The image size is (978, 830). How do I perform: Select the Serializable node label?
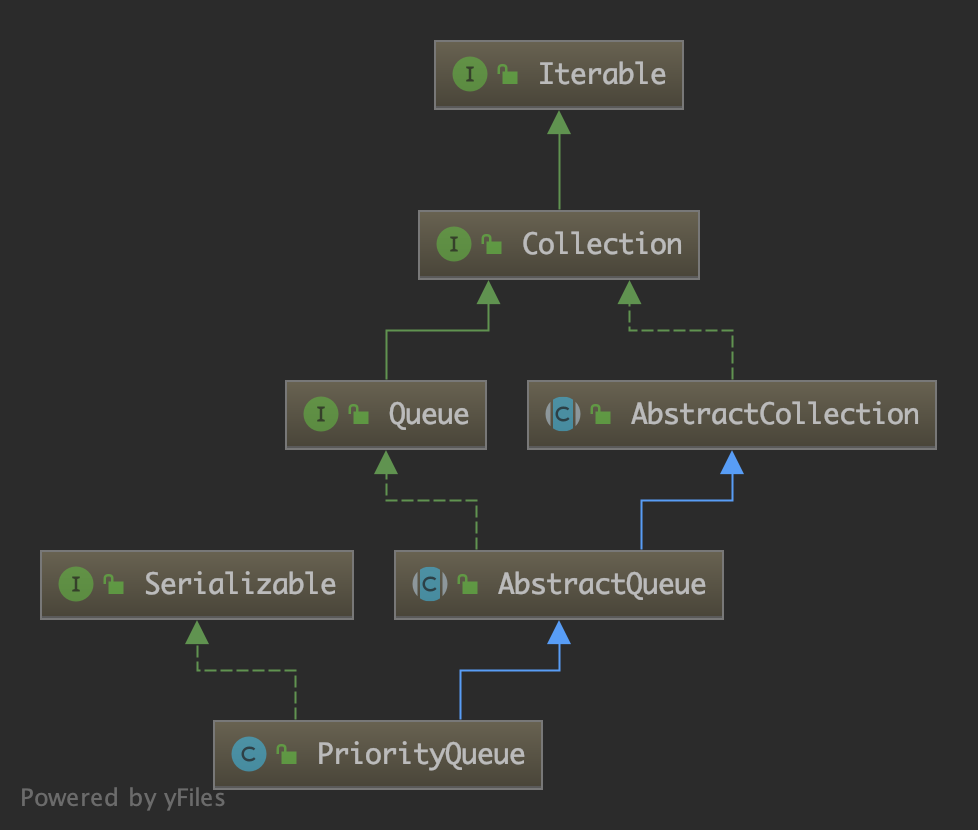pos(240,585)
